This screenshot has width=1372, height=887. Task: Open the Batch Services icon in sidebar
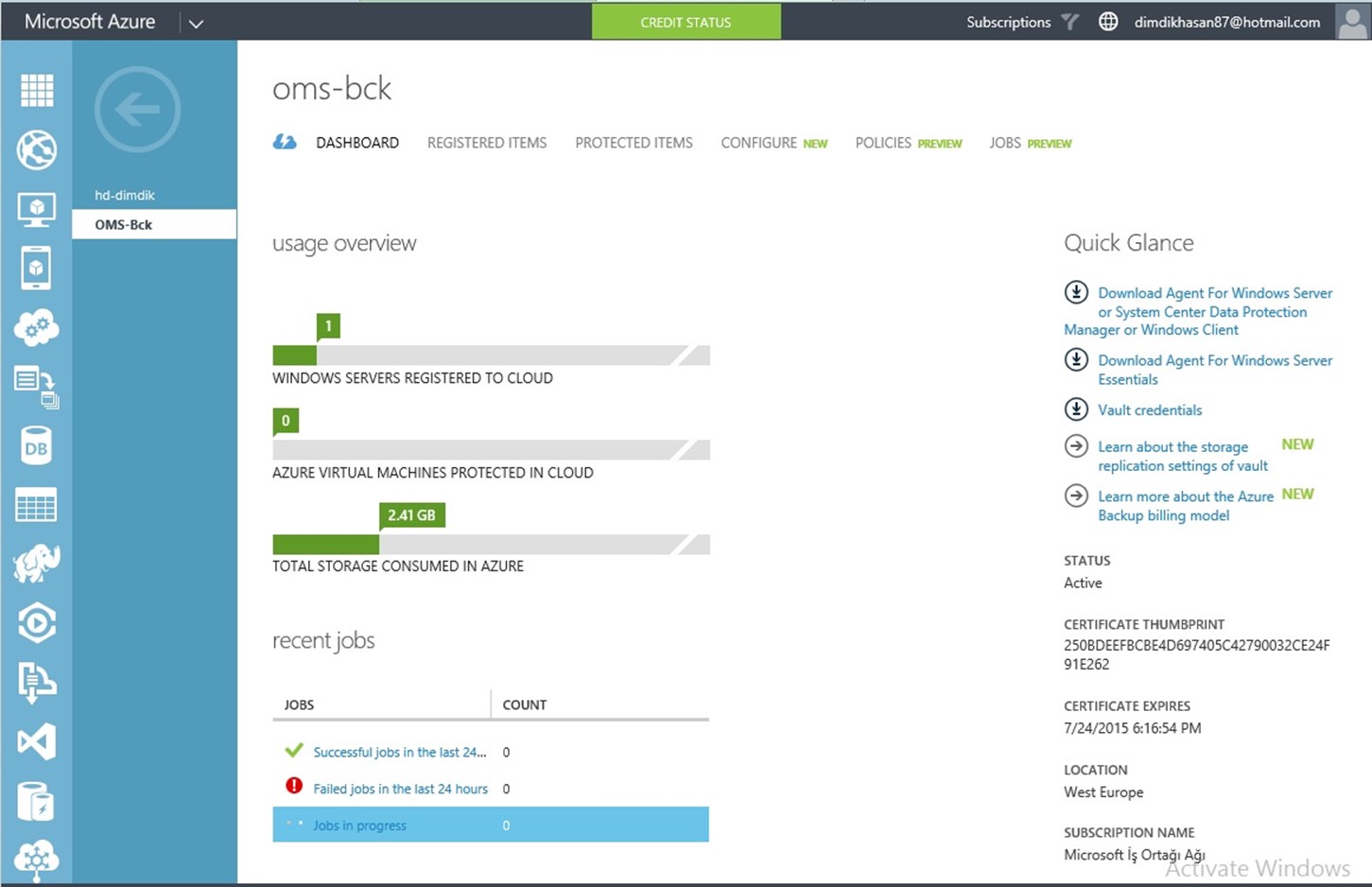(x=36, y=387)
